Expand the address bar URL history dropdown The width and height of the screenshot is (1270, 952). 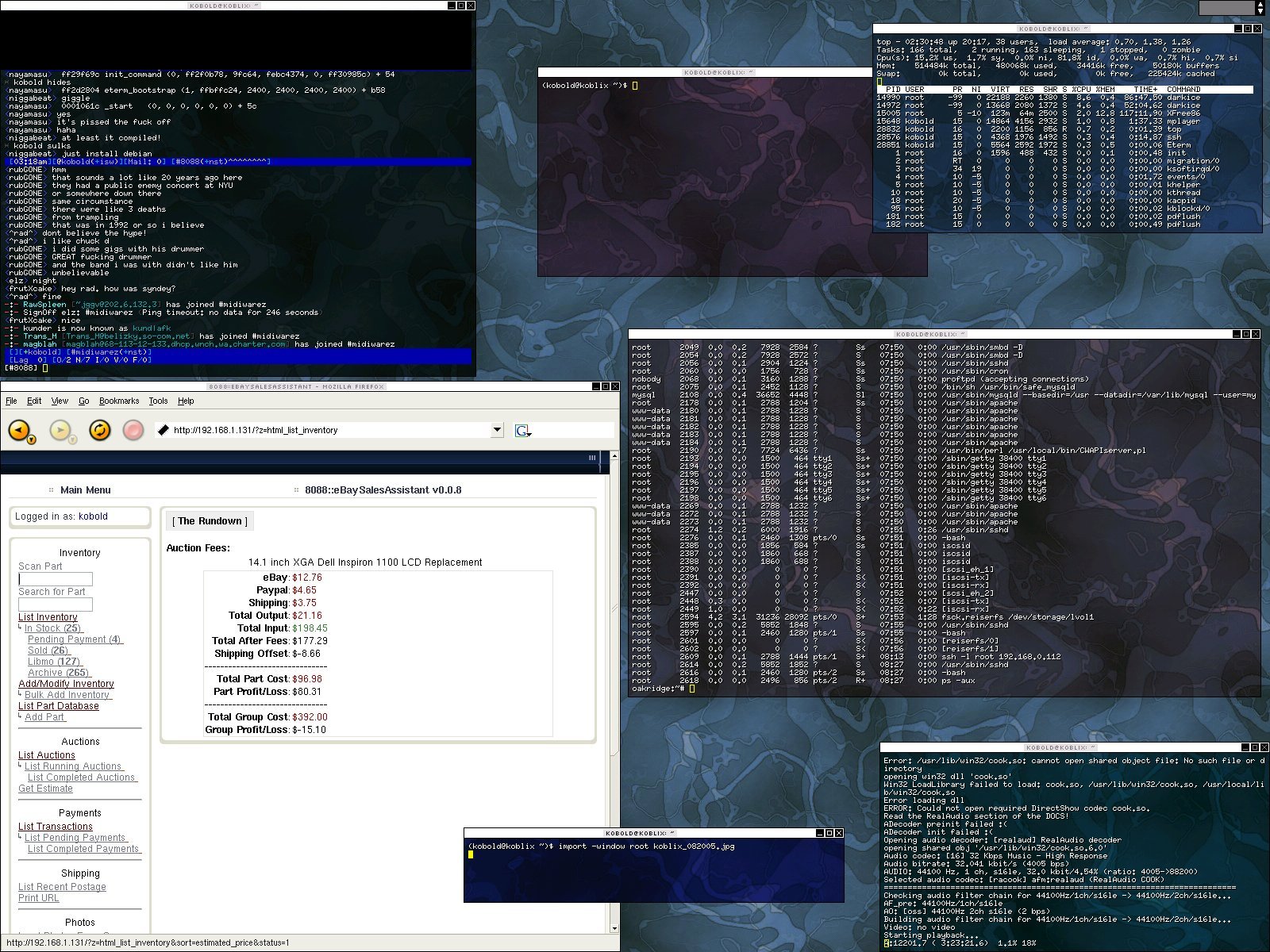click(x=497, y=430)
